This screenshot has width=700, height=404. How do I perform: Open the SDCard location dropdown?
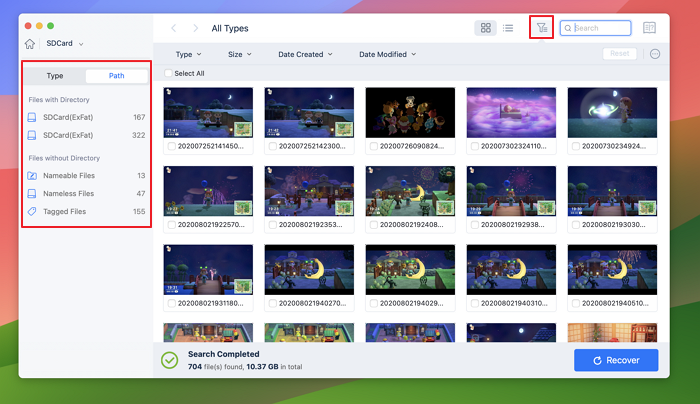(65, 43)
